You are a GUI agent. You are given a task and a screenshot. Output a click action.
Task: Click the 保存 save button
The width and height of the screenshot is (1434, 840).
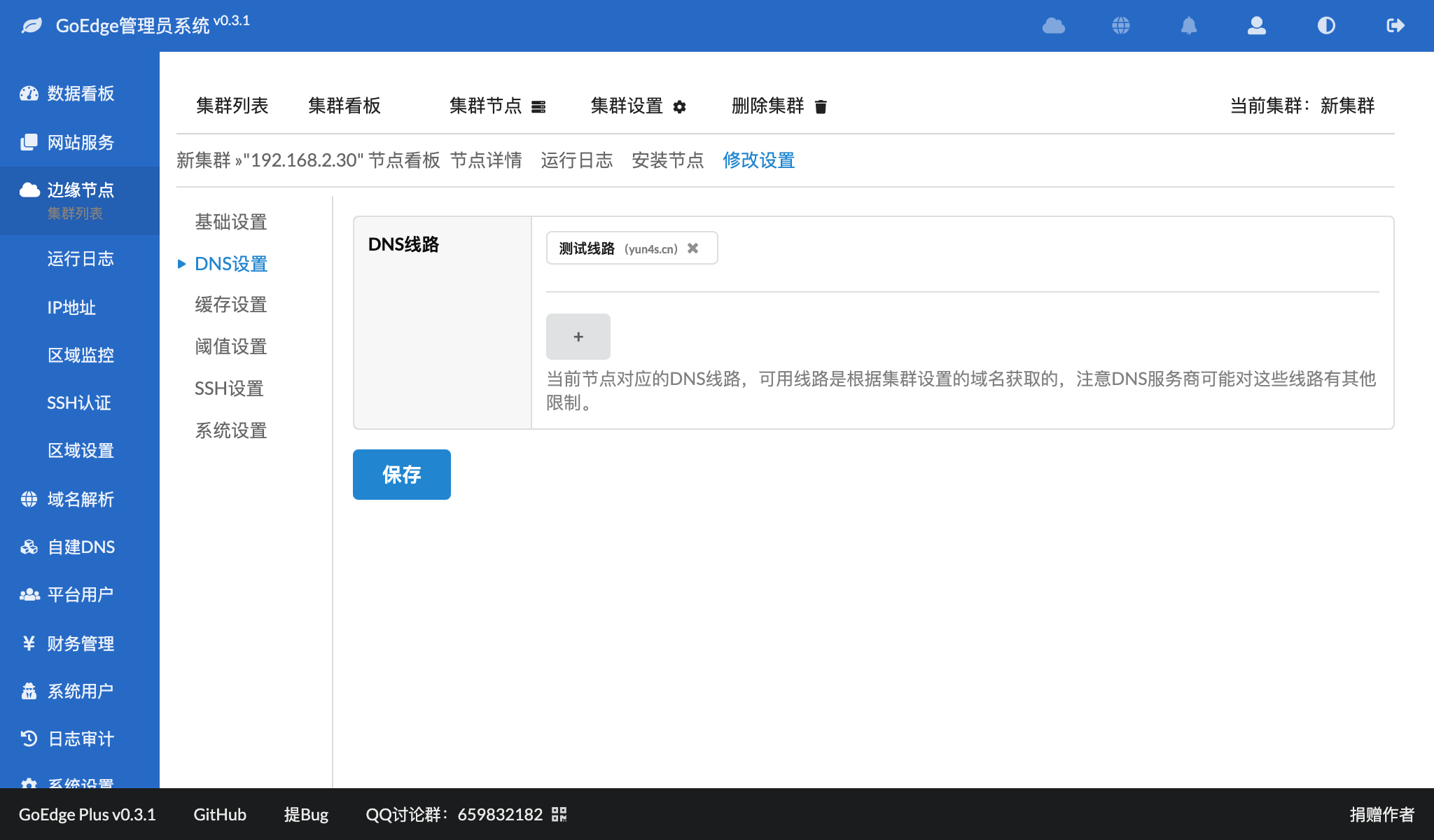pyautogui.click(x=402, y=475)
